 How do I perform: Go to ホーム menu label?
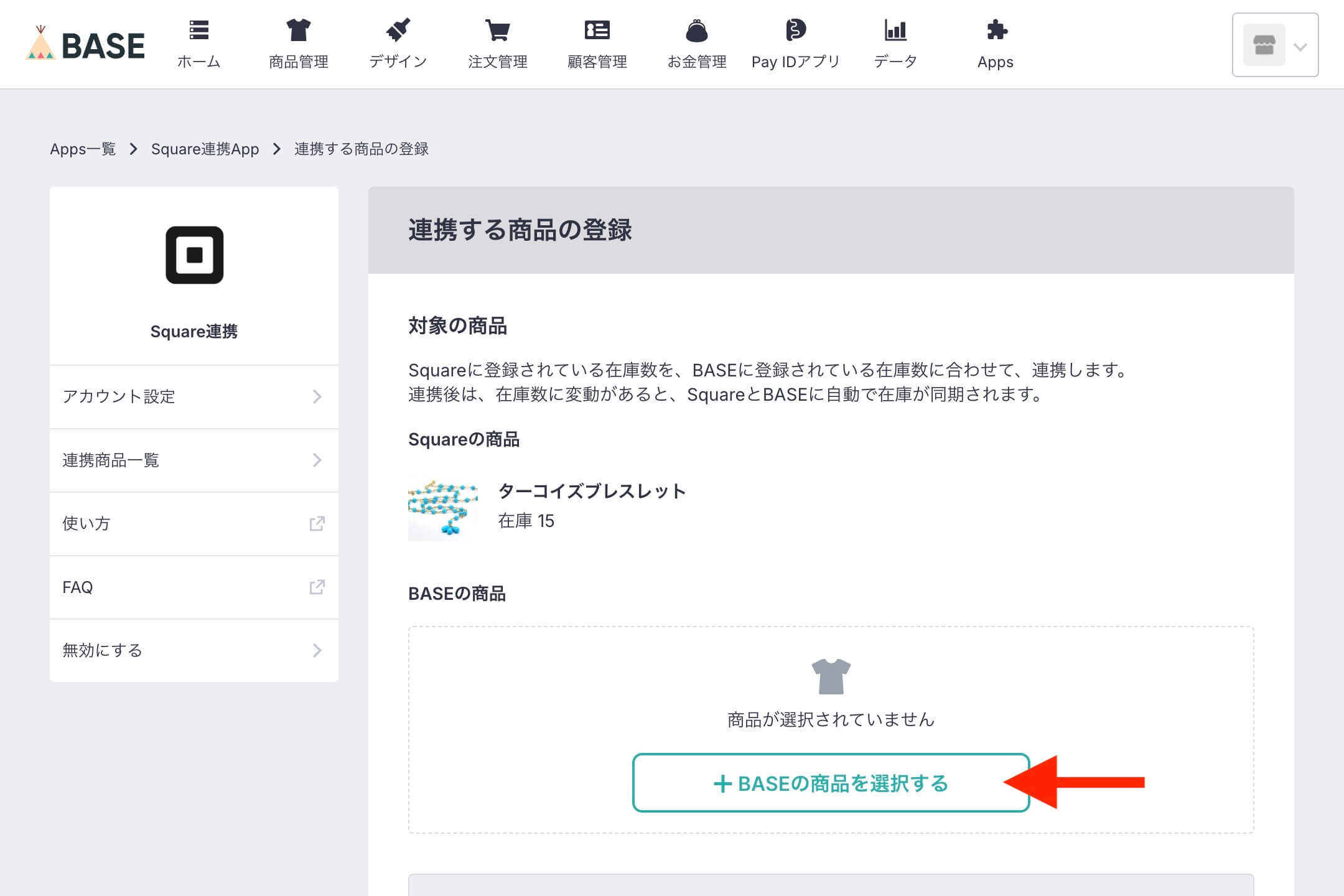point(198,62)
